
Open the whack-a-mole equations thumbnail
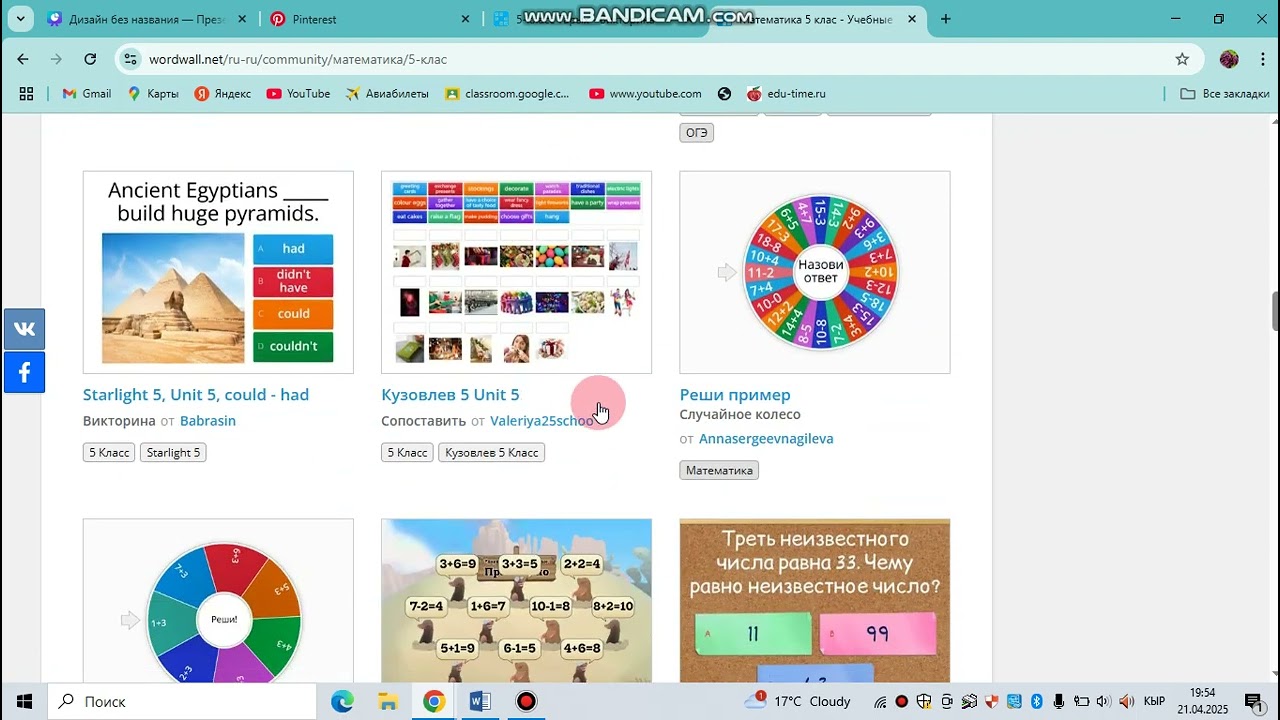pos(516,601)
